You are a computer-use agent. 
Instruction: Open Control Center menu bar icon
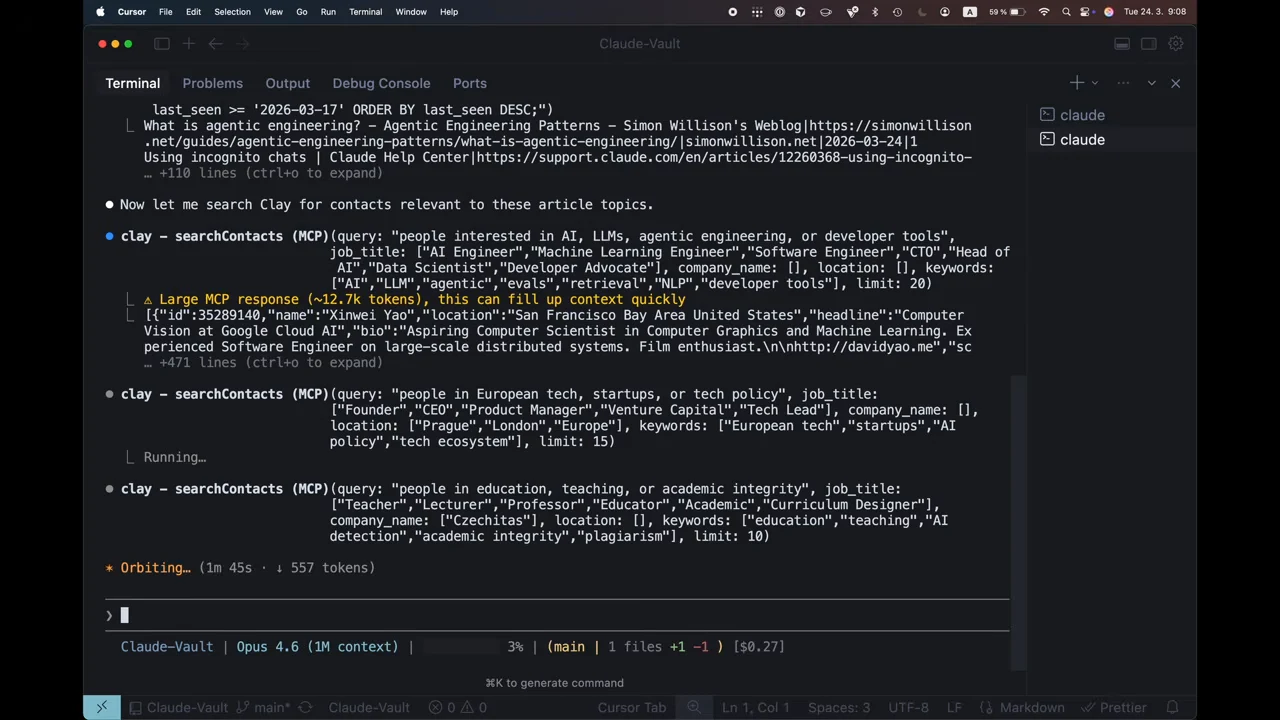click(x=1087, y=12)
